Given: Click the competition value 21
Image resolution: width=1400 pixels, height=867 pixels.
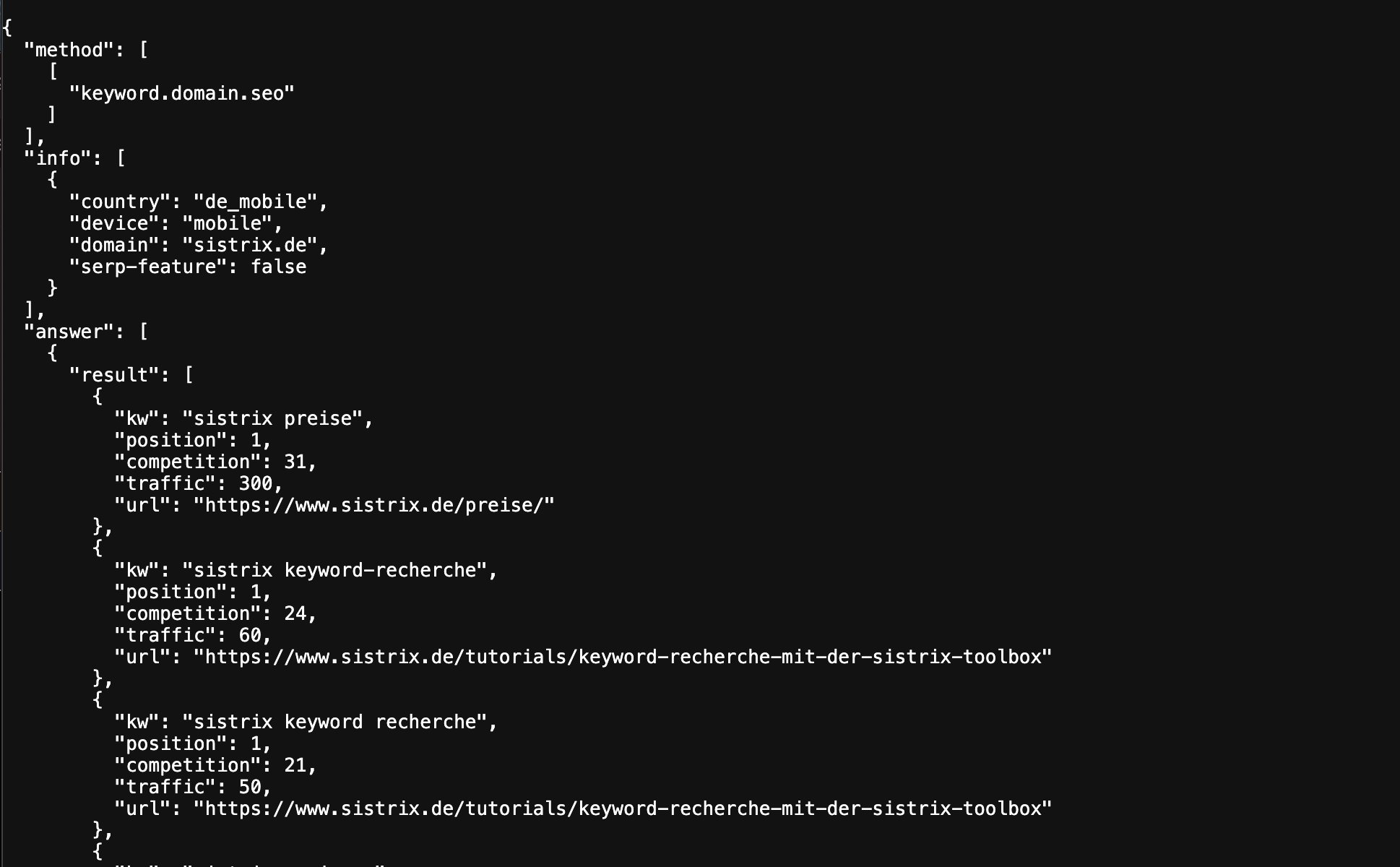Looking at the screenshot, I should [295, 765].
